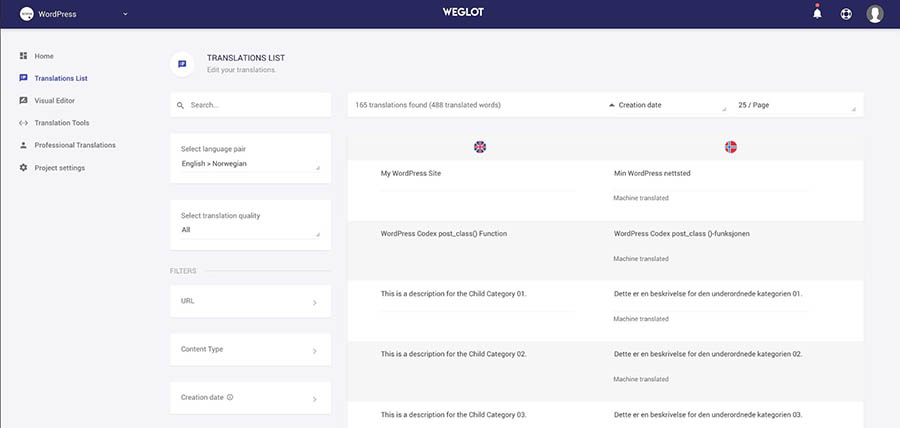Viewport: 900px width, 428px height.
Task: Click the English UK flag icon
Action: point(480,147)
